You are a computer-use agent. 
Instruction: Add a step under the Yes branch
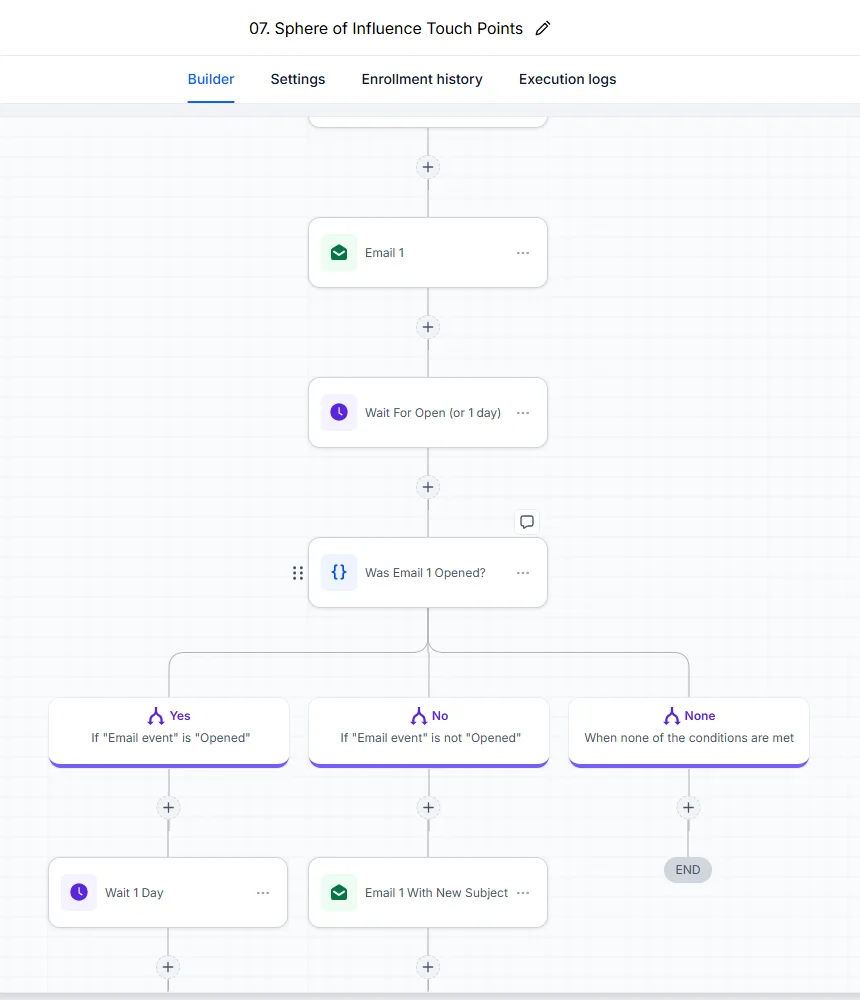[168, 808]
